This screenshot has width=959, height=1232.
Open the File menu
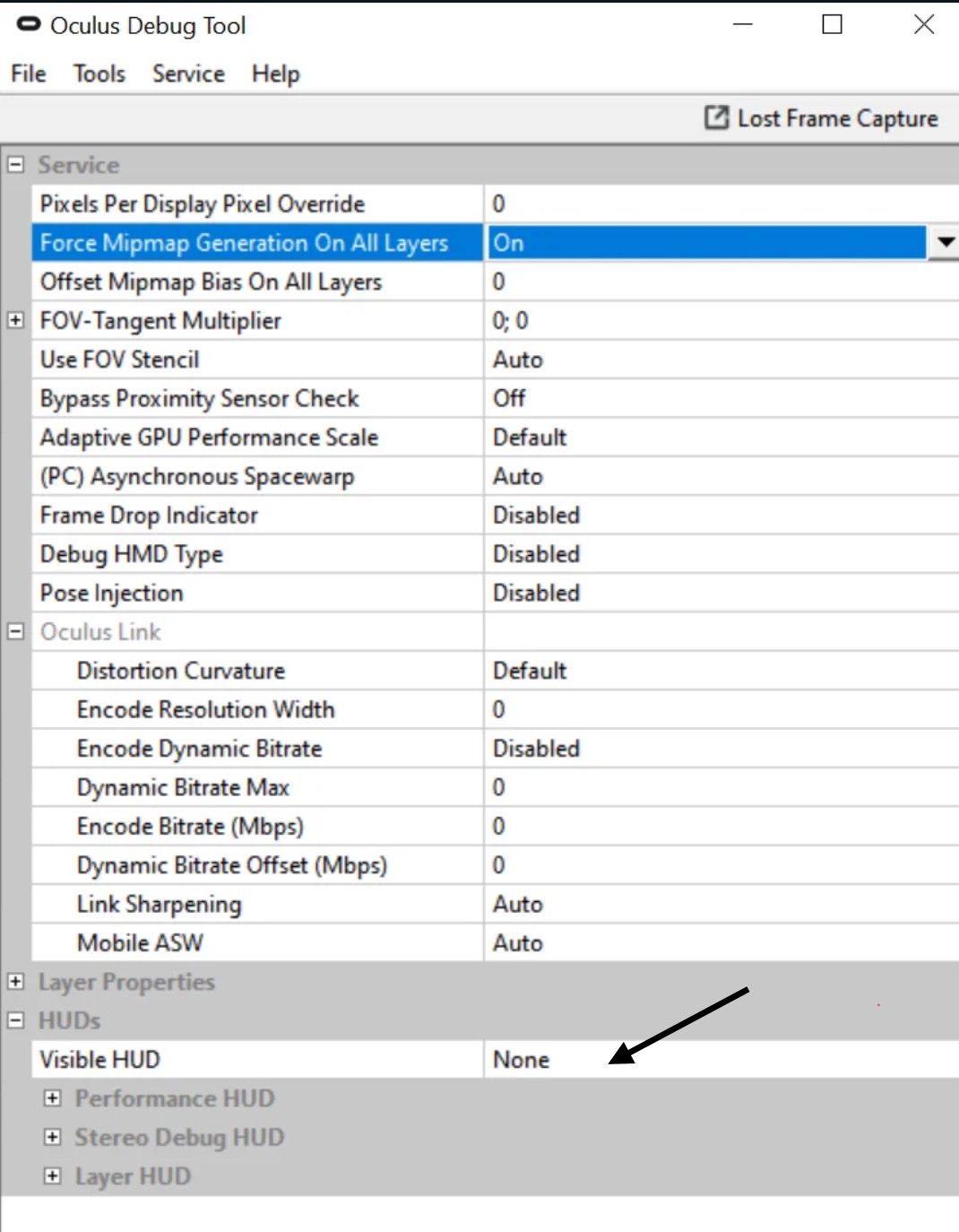(29, 74)
